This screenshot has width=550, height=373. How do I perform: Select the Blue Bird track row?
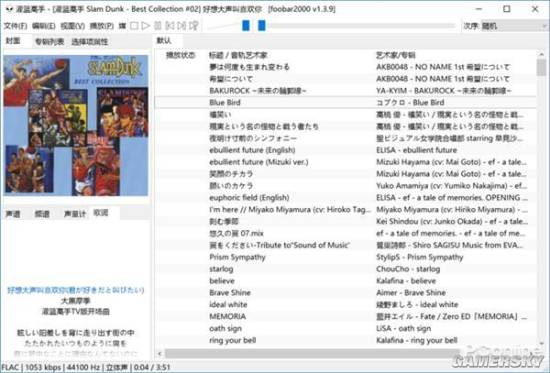click(x=346, y=102)
